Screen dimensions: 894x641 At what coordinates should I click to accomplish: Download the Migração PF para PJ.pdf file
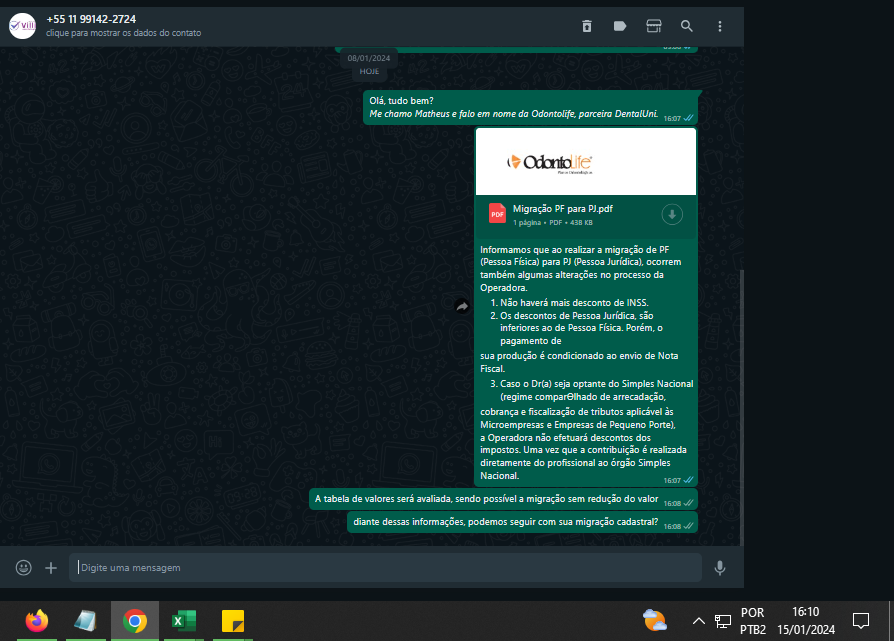pyautogui.click(x=672, y=214)
